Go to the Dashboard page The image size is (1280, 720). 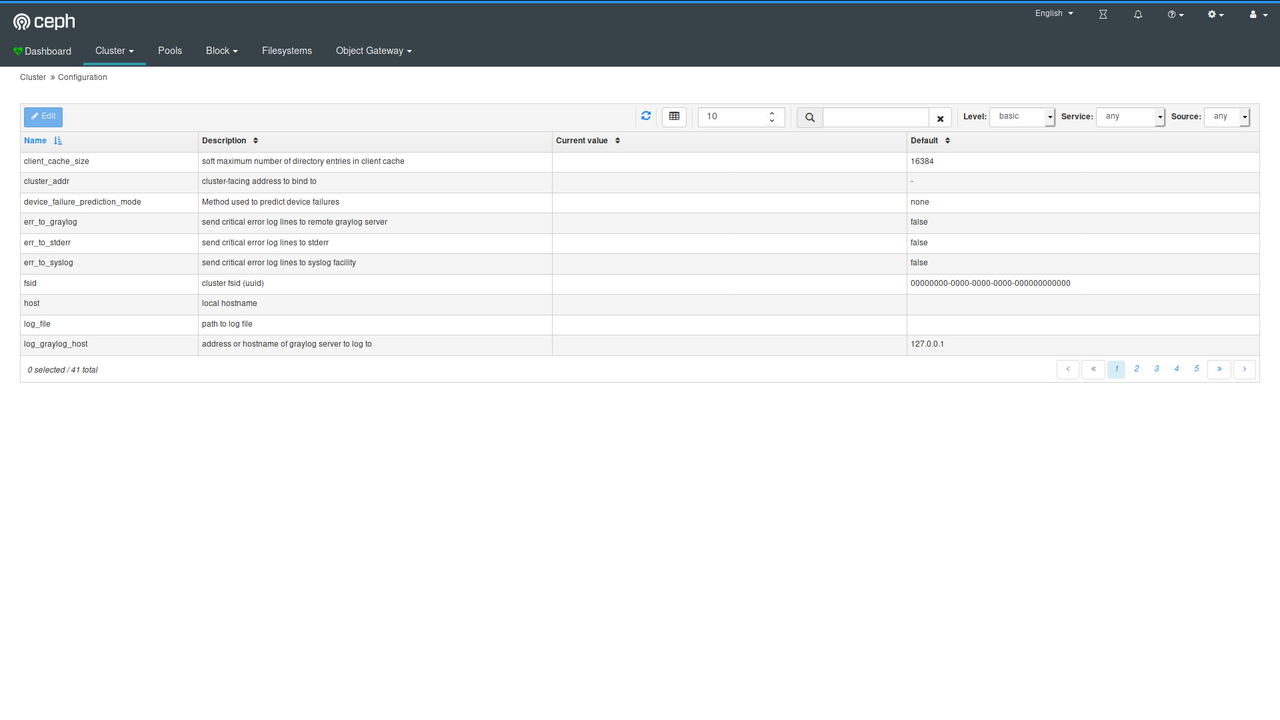42,51
